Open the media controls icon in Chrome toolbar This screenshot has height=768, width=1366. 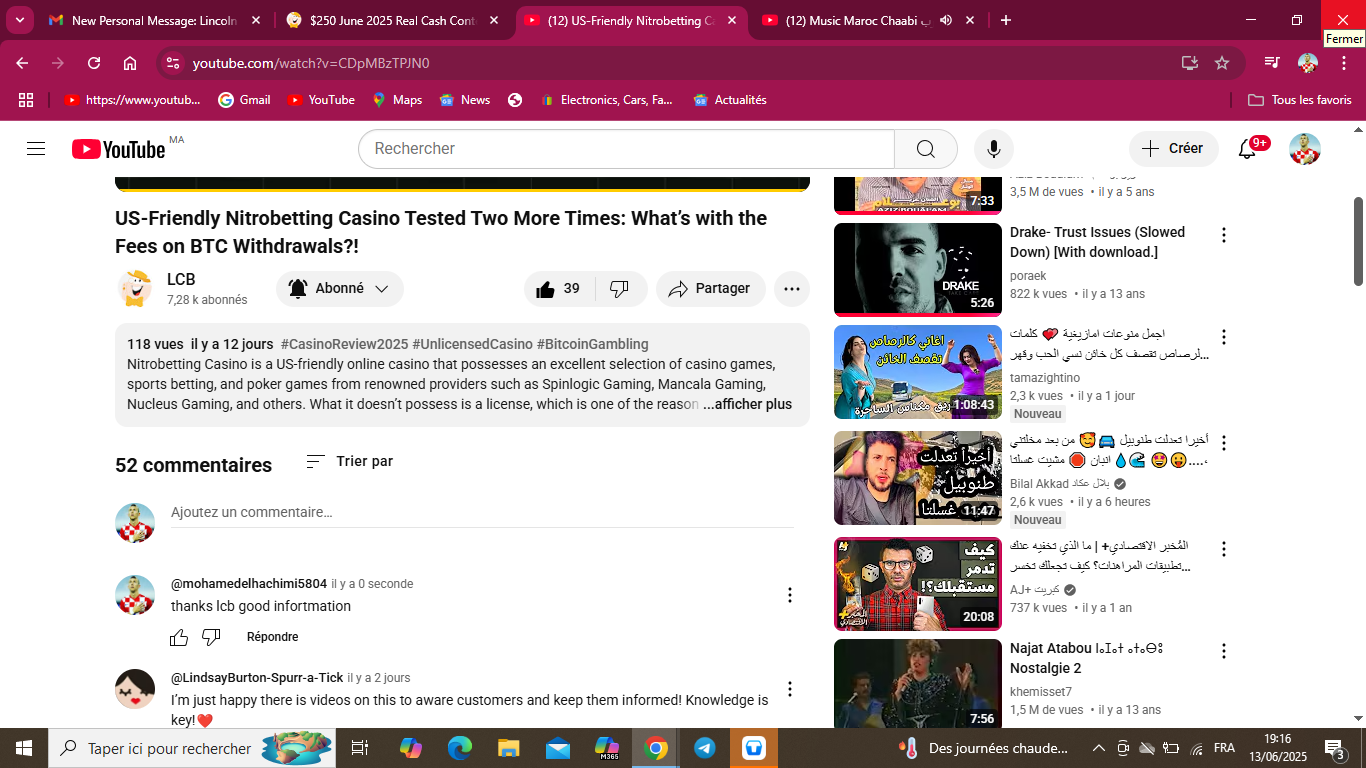tap(1271, 63)
